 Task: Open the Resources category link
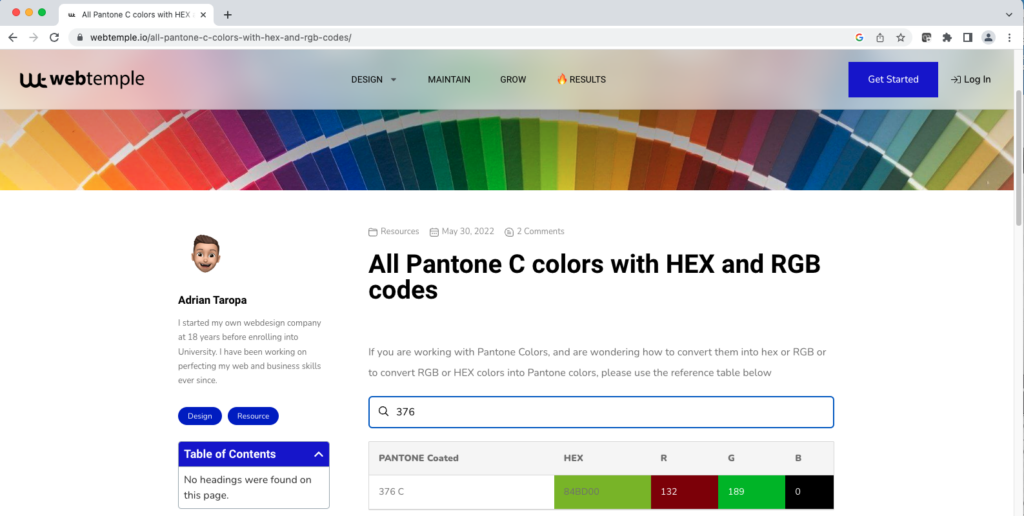(400, 231)
